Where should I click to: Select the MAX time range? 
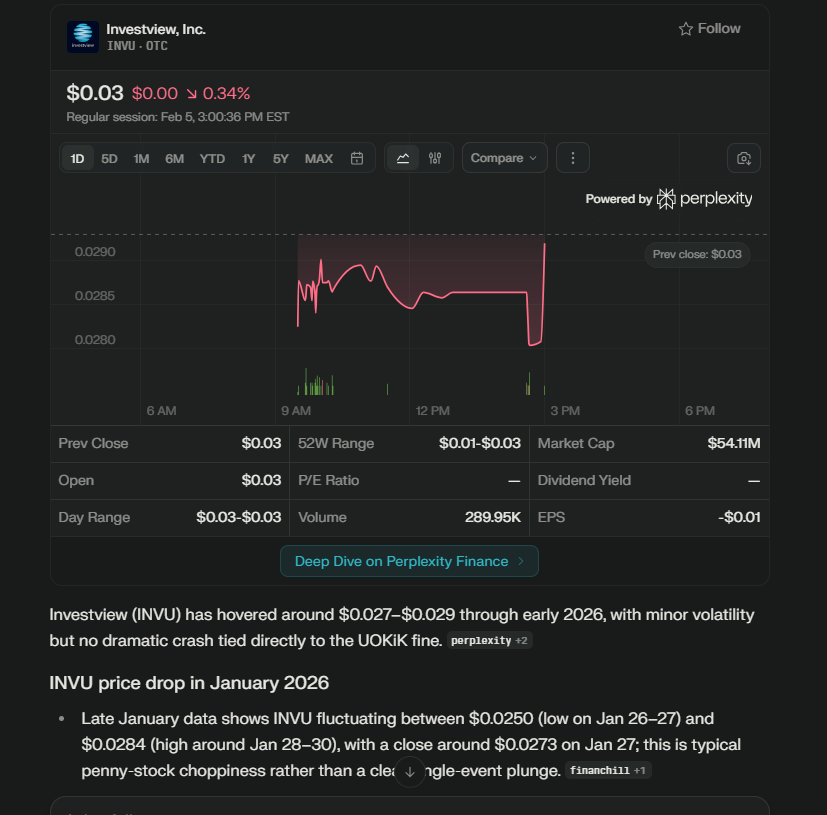tap(319, 158)
